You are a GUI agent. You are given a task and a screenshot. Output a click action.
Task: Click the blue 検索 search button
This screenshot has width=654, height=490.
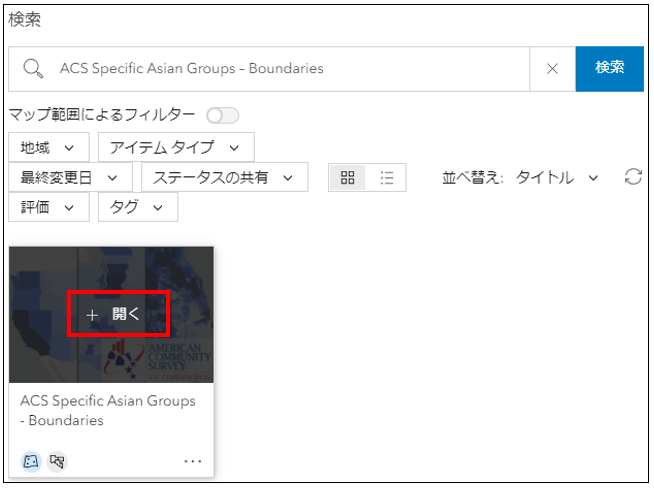point(609,69)
